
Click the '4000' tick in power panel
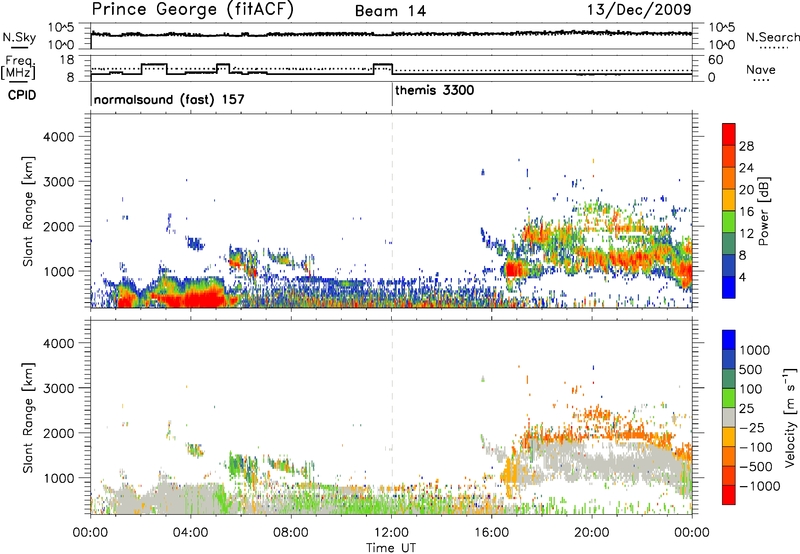point(59,137)
